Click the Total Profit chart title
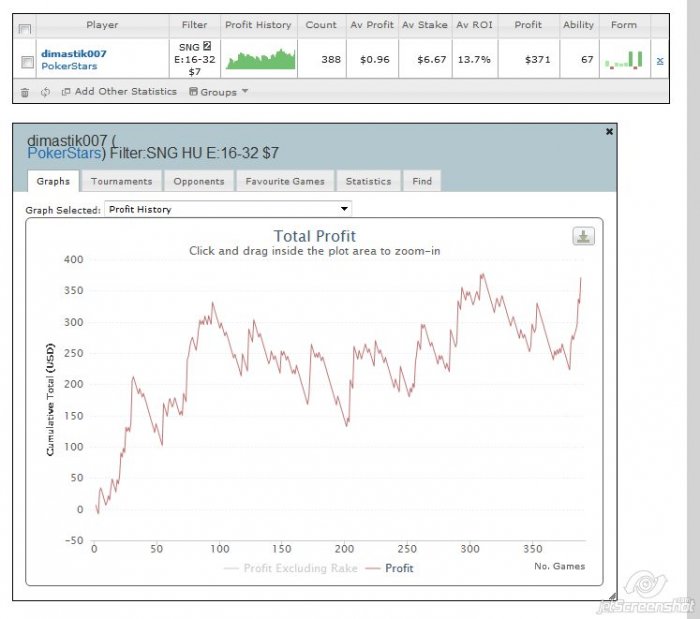This screenshot has width=700, height=619. 315,236
